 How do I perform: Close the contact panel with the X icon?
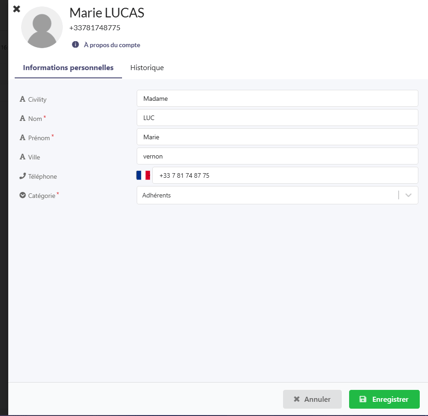tap(16, 9)
